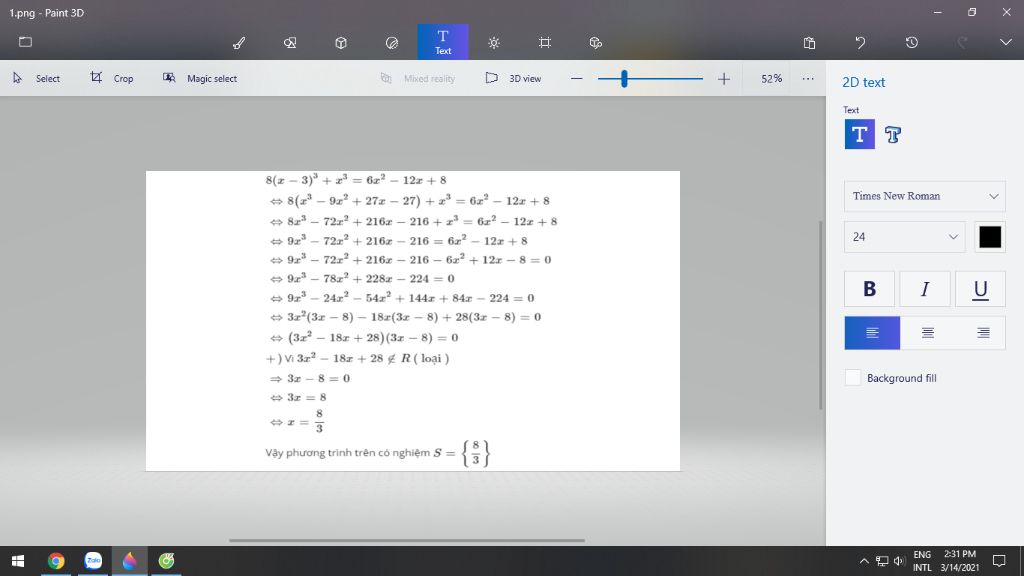Open the green Coc Coc taskbar icon

click(167, 561)
